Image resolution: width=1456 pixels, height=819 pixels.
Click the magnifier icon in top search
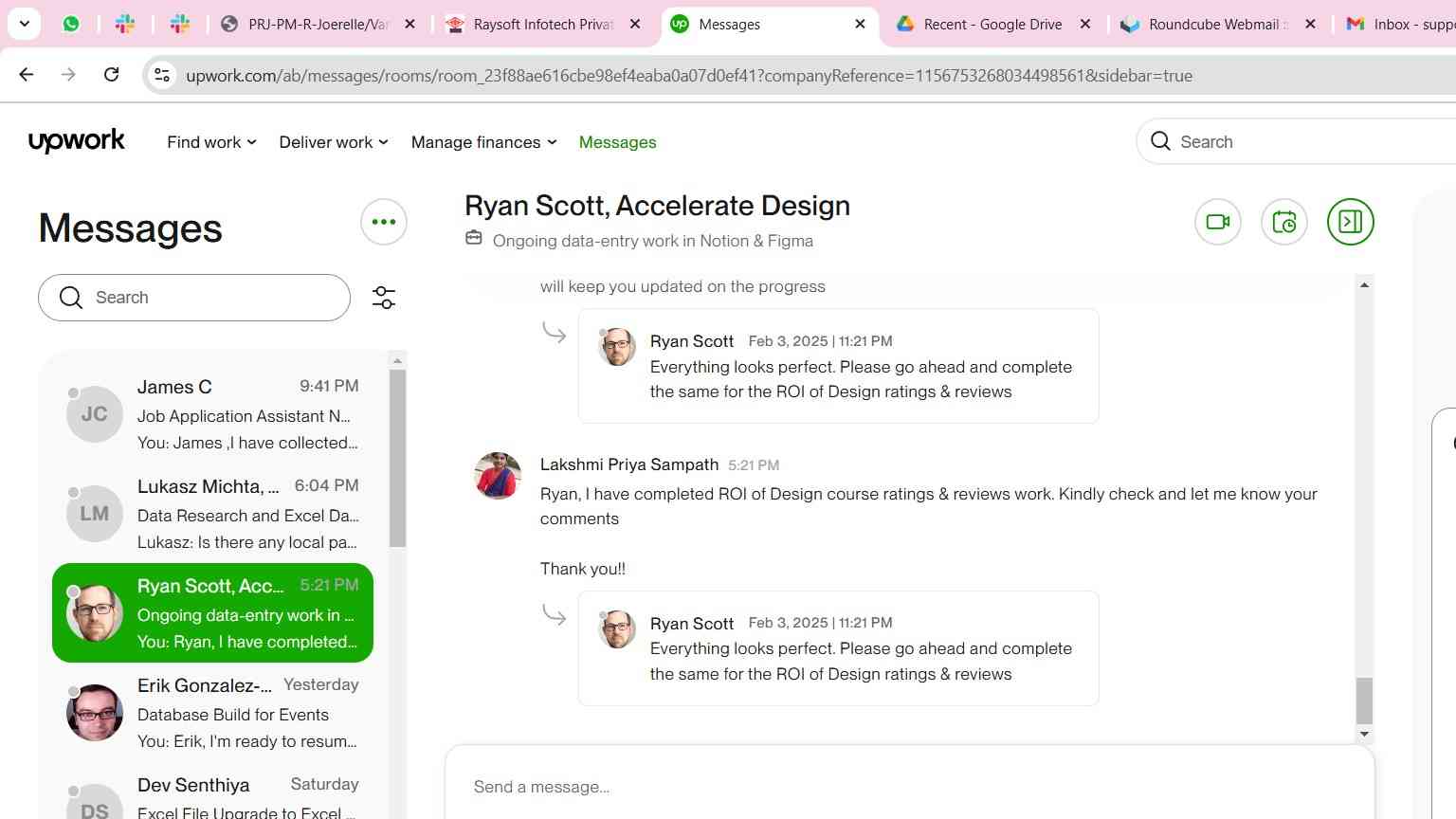[x=1160, y=141]
